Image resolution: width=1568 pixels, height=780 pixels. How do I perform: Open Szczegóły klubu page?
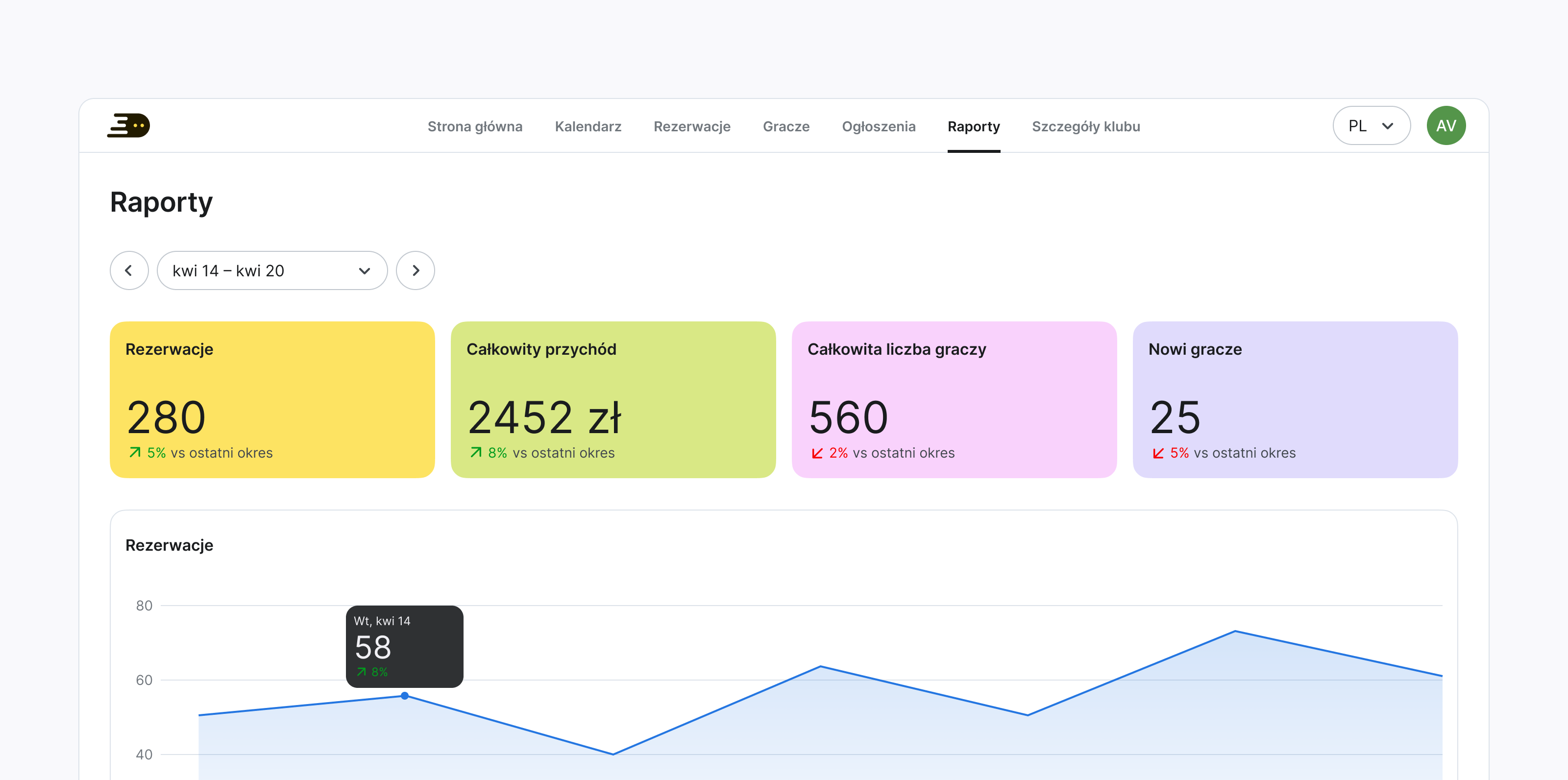[1085, 126]
